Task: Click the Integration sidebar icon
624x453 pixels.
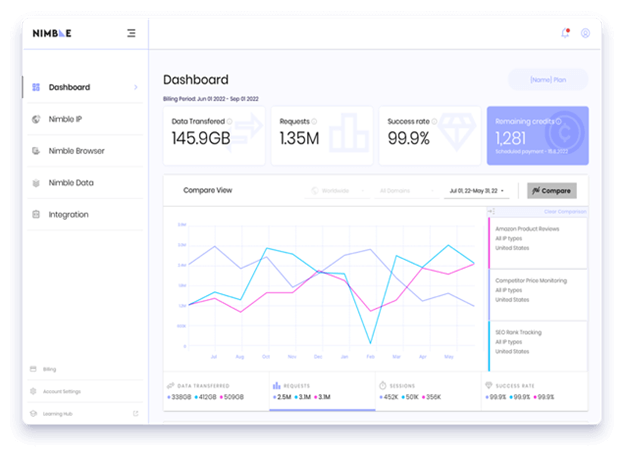Action: pyautogui.click(x=37, y=214)
